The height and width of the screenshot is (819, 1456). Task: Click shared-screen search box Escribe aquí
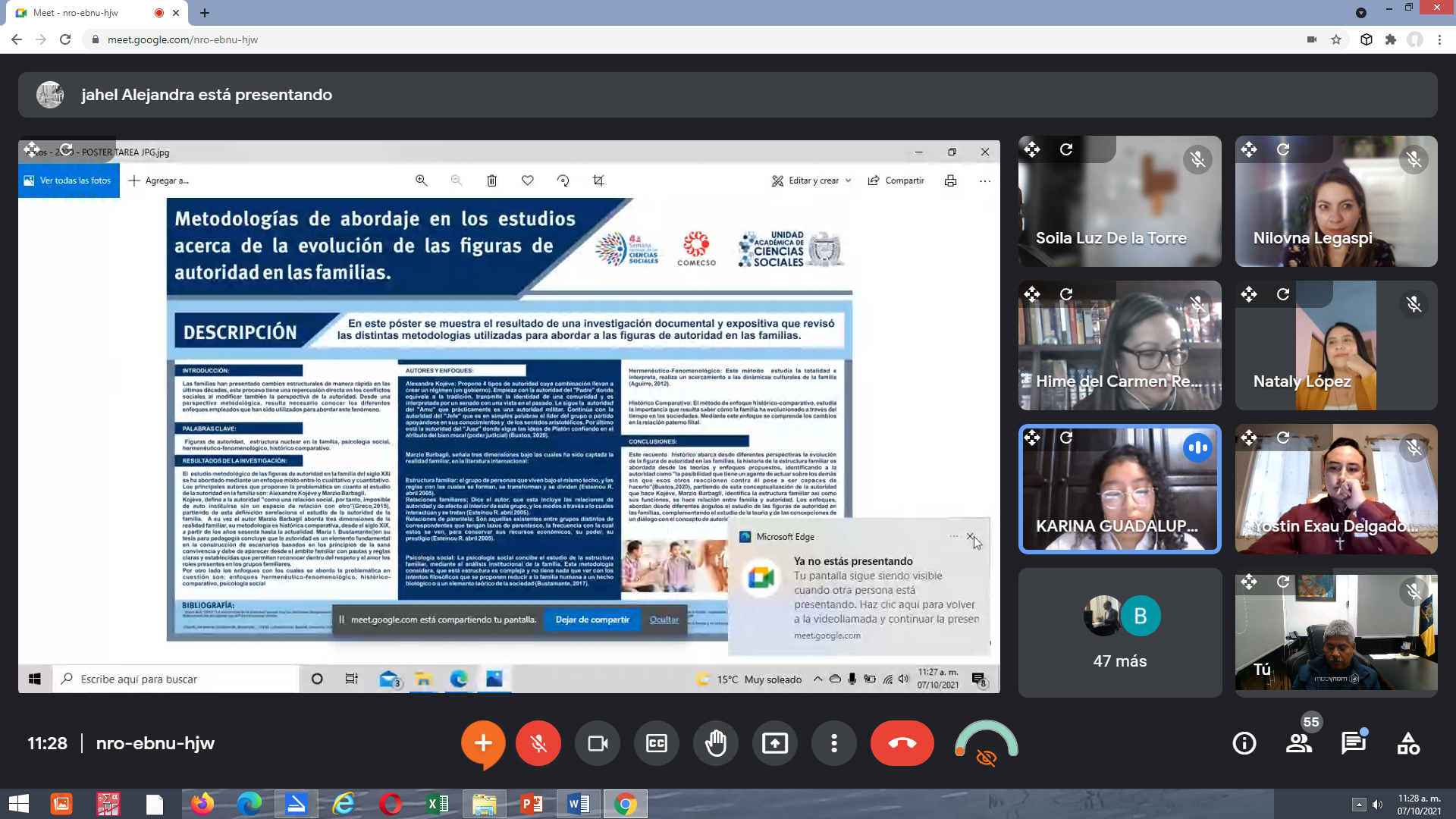pyautogui.click(x=176, y=679)
